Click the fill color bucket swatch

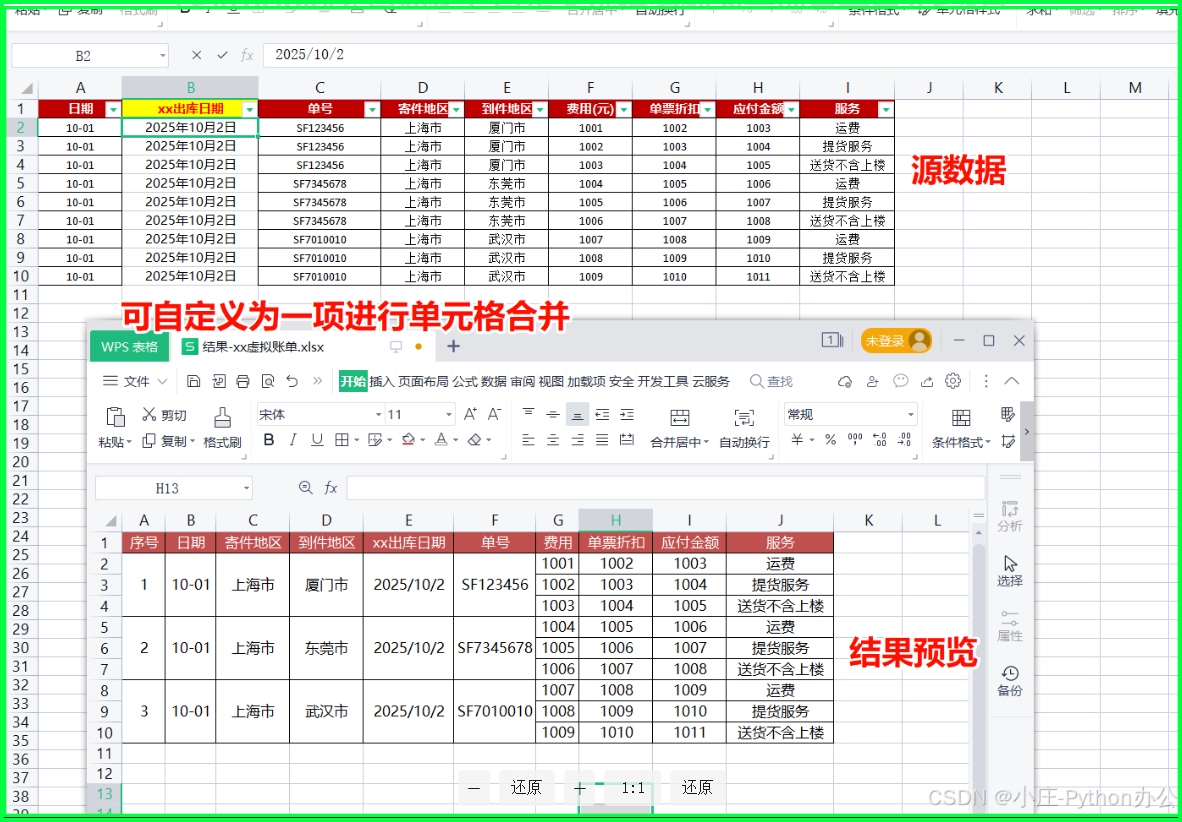[x=408, y=440]
